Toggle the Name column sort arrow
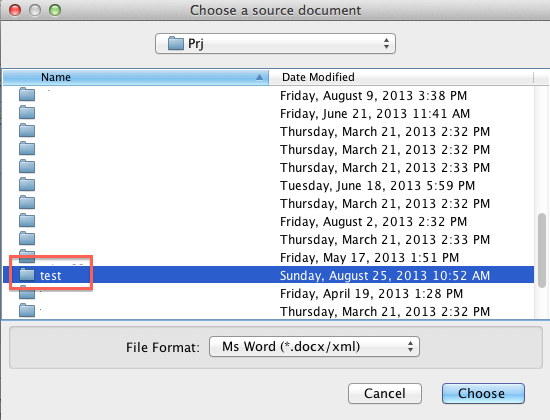 coord(259,77)
